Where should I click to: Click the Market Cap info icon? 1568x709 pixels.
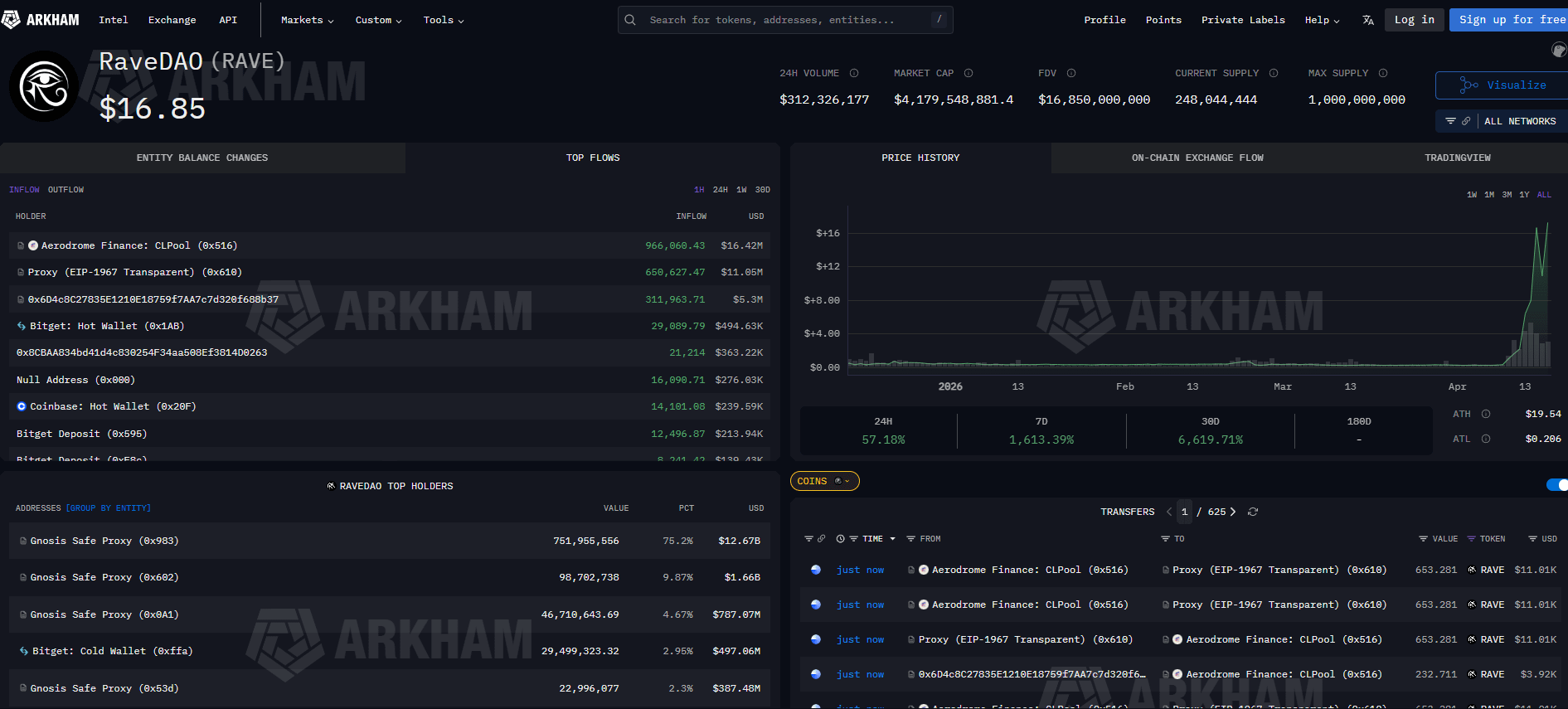(968, 73)
